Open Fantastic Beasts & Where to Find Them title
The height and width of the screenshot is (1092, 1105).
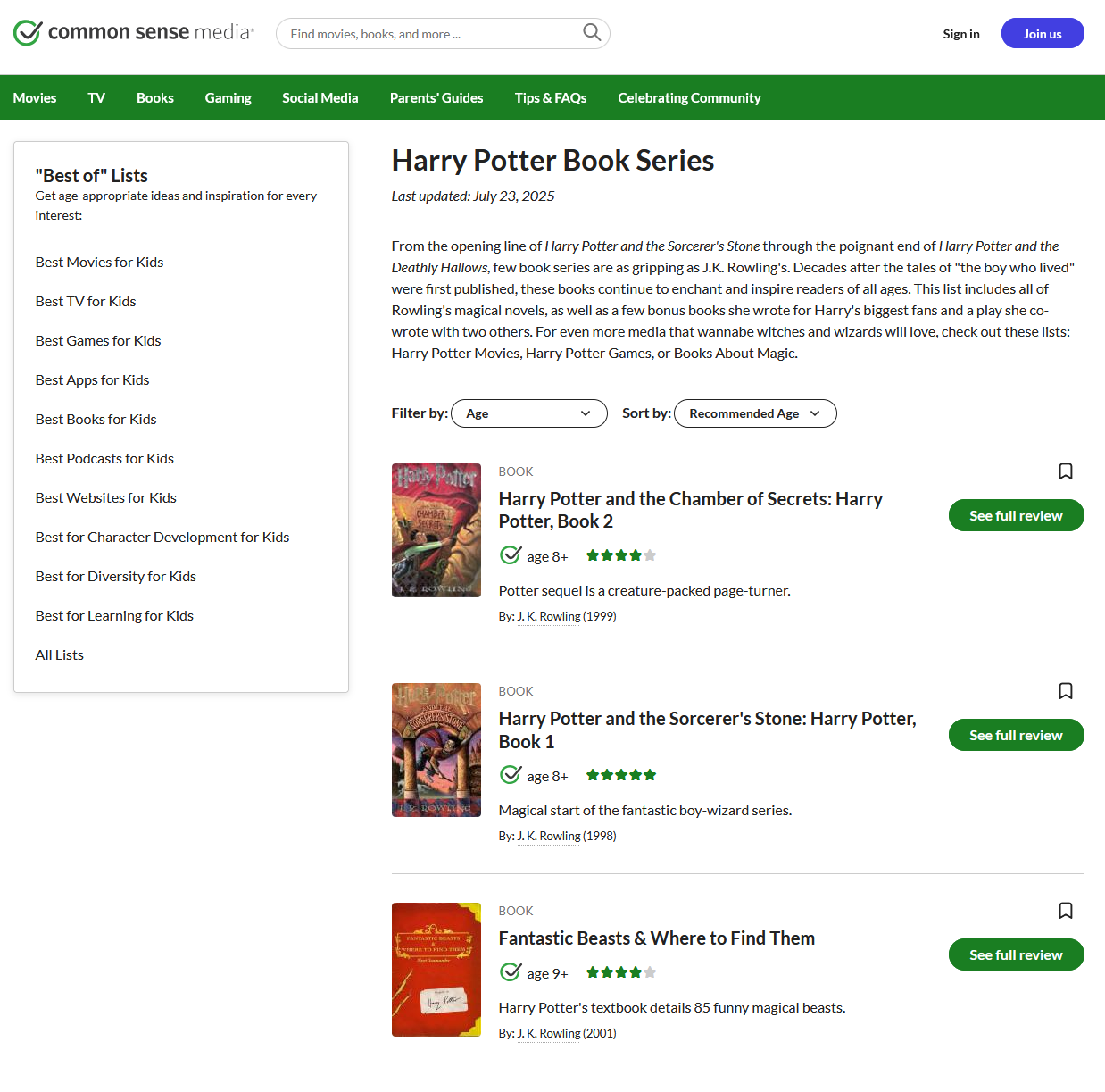[x=656, y=938]
